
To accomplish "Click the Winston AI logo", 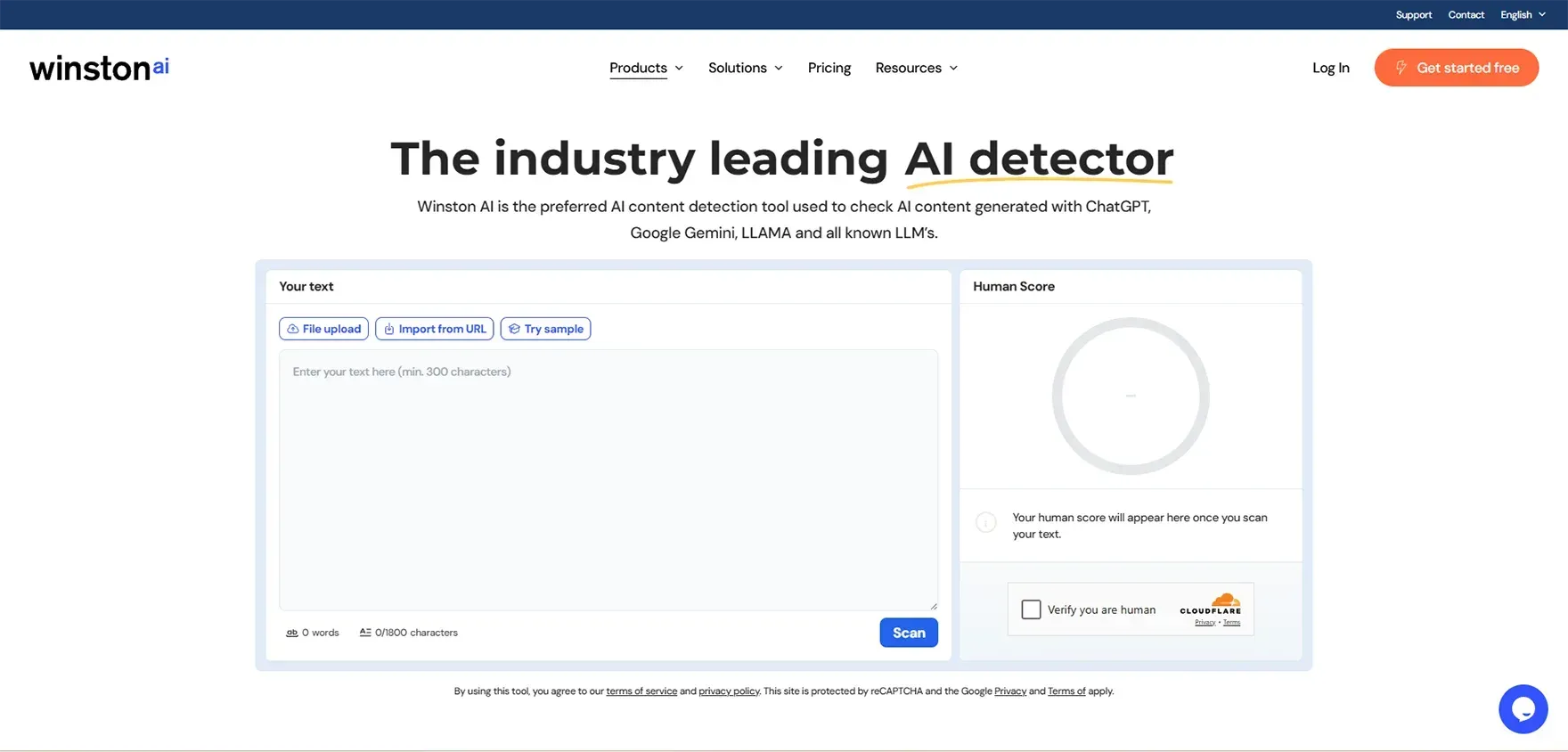I will 99,68.
